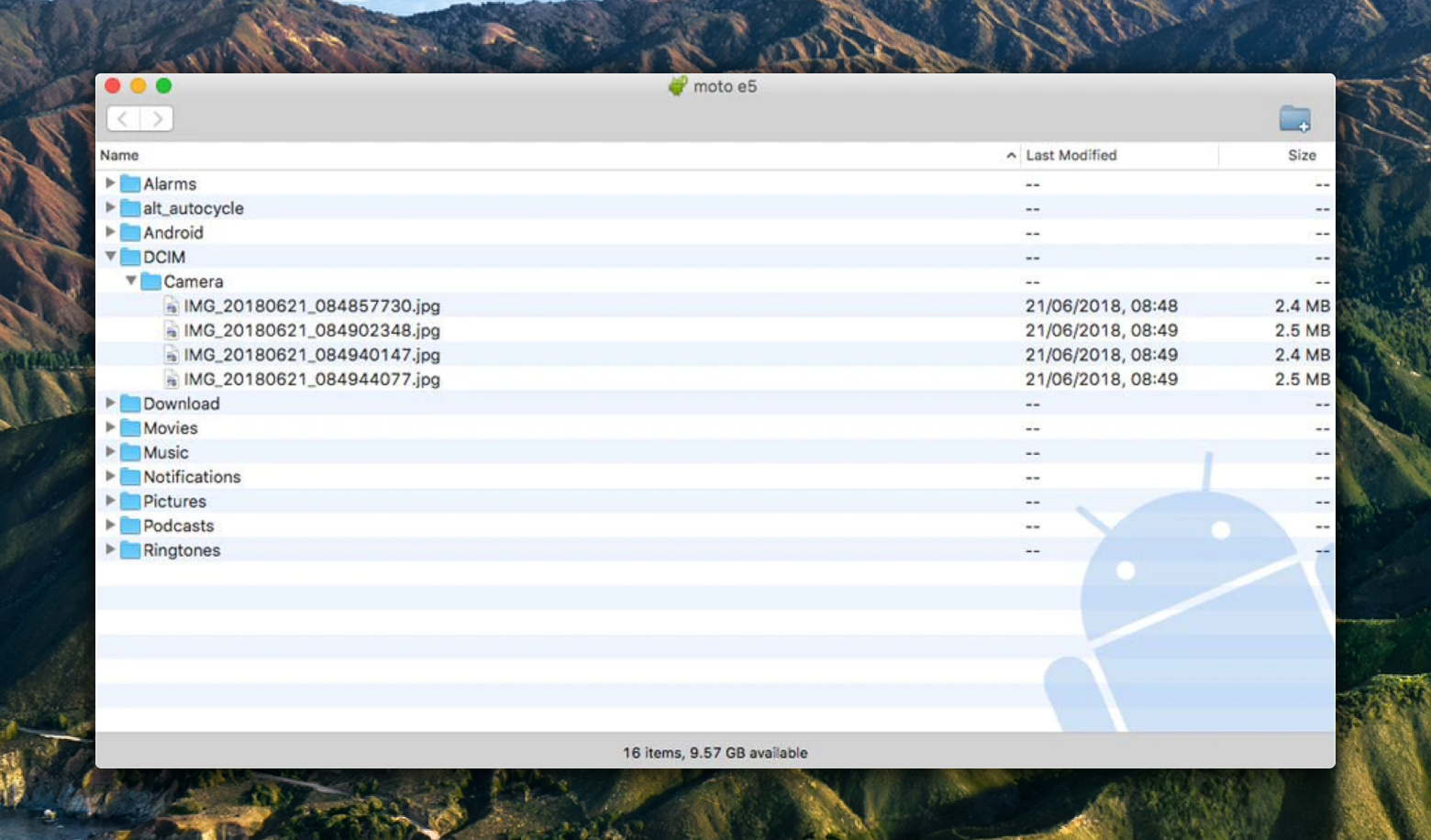Select the Pictures folder name
The height and width of the screenshot is (840, 1431).
pyautogui.click(x=174, y=502)
